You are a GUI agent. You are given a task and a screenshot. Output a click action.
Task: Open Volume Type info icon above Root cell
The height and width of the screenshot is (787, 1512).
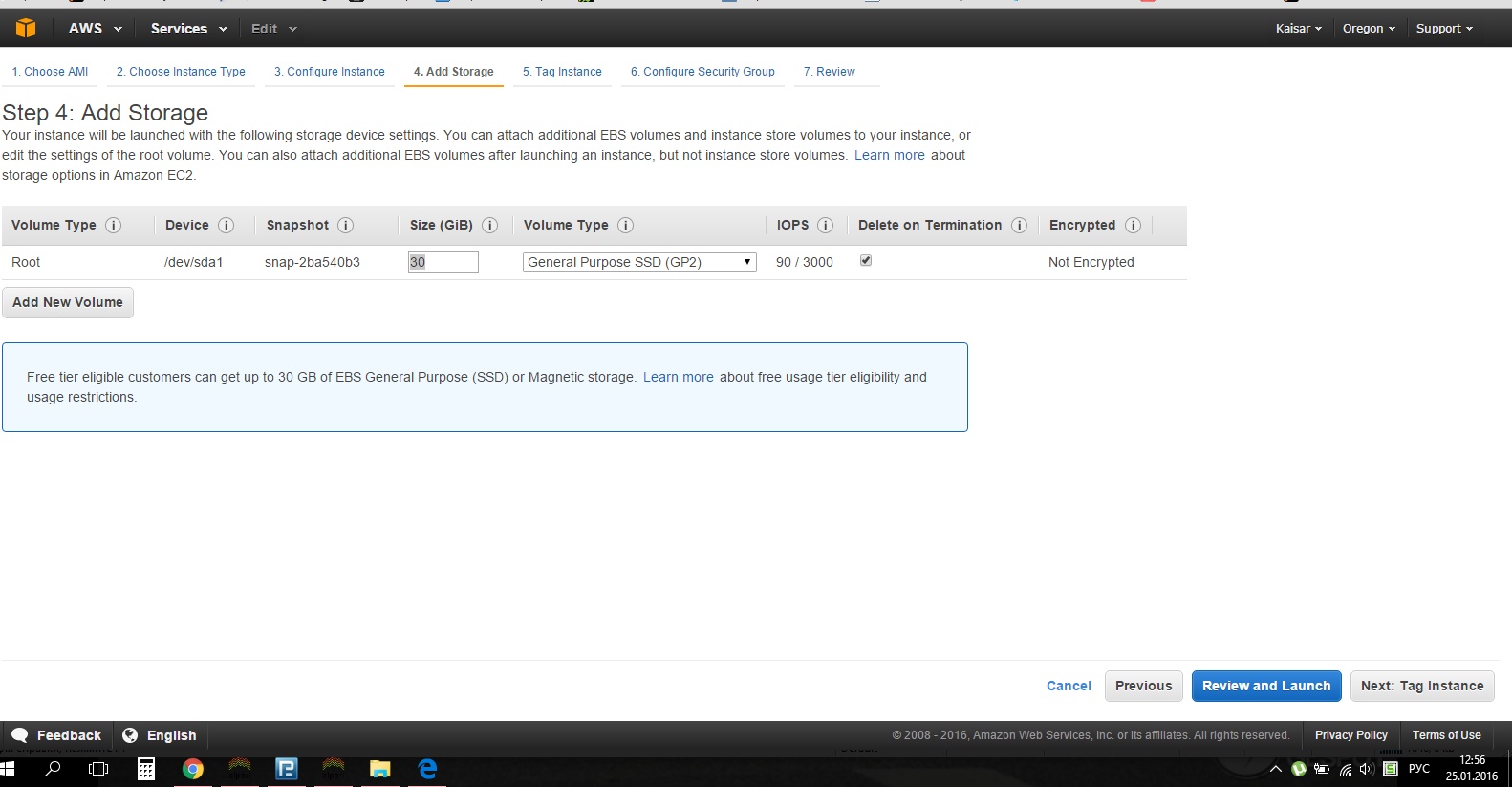[x=114, y=226]
